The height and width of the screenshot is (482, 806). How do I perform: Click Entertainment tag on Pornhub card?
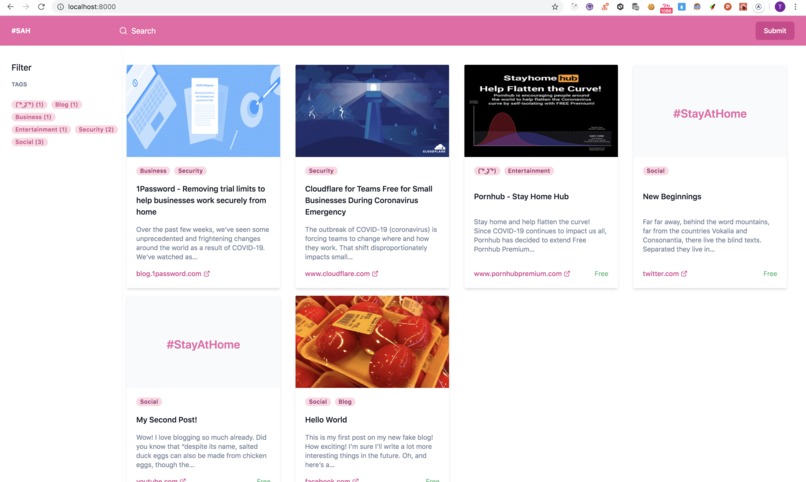pos(529,171)
